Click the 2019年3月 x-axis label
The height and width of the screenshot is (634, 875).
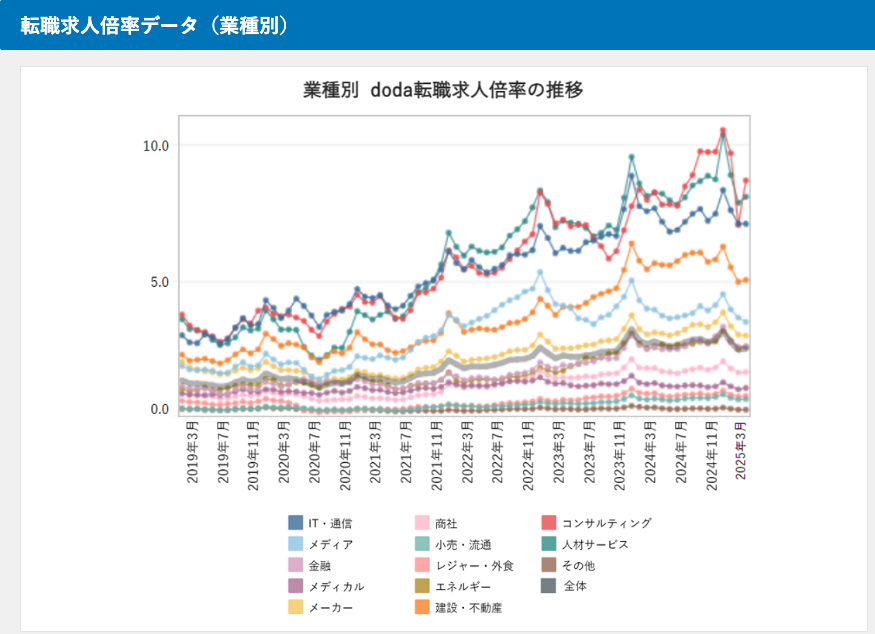click(193, 454)
